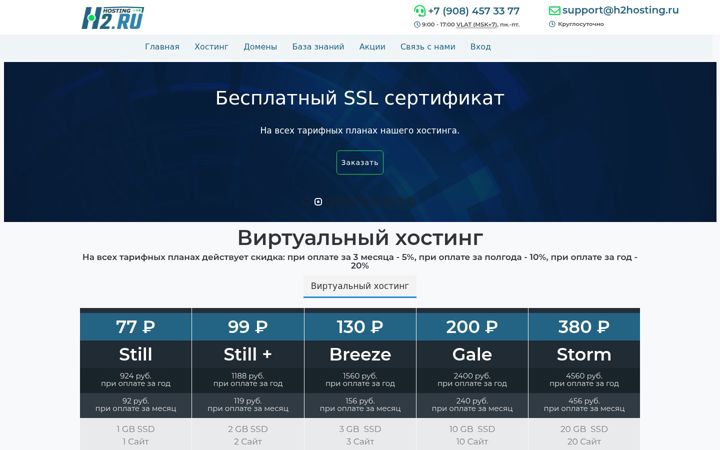Image resolution: width=720 pixels, height=450 pixels.
Task: Click the 2400 руб. yearly price
Action: [472, 376]
